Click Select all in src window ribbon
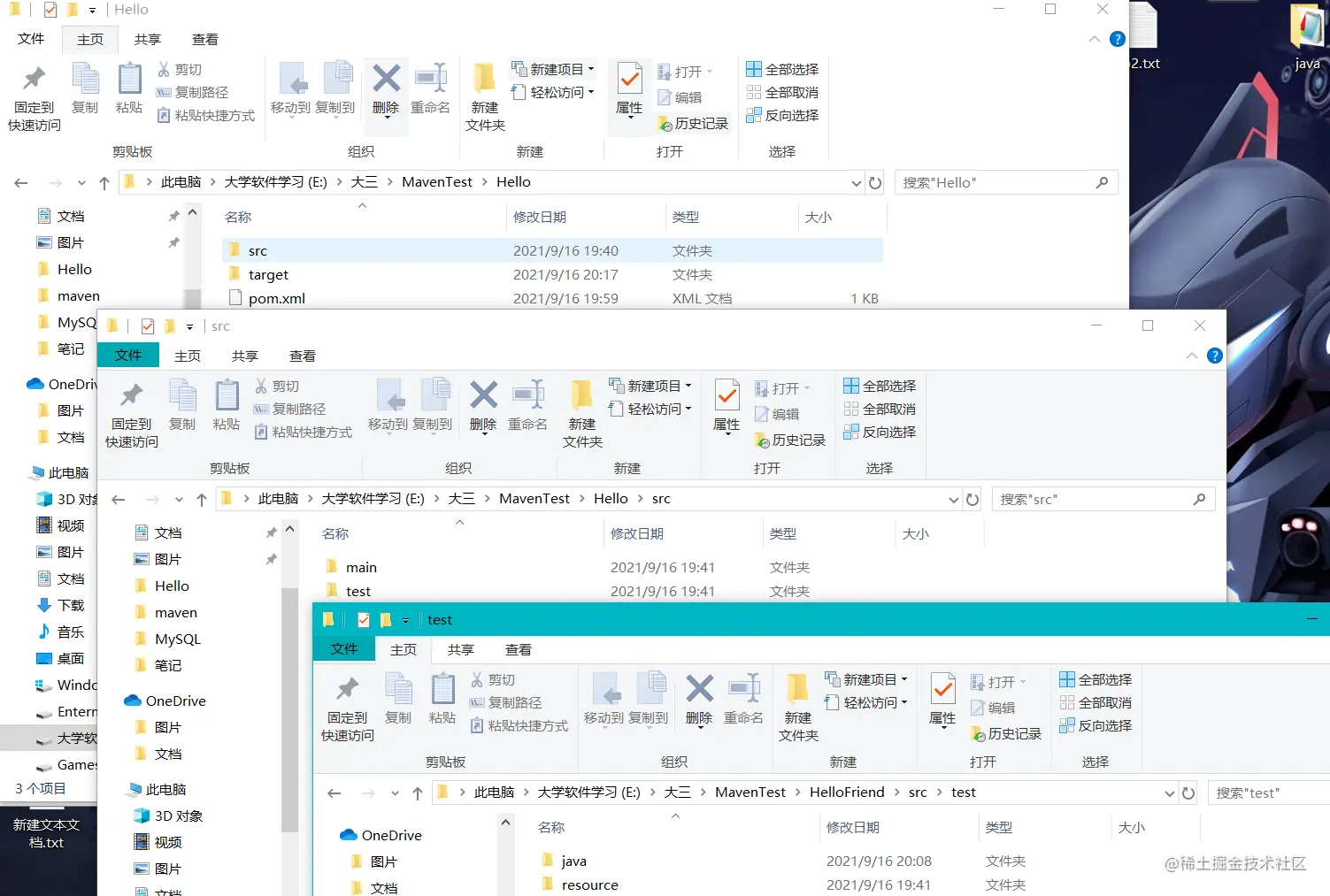Screen dimensions: 1330x896 (x=880, y=386)
